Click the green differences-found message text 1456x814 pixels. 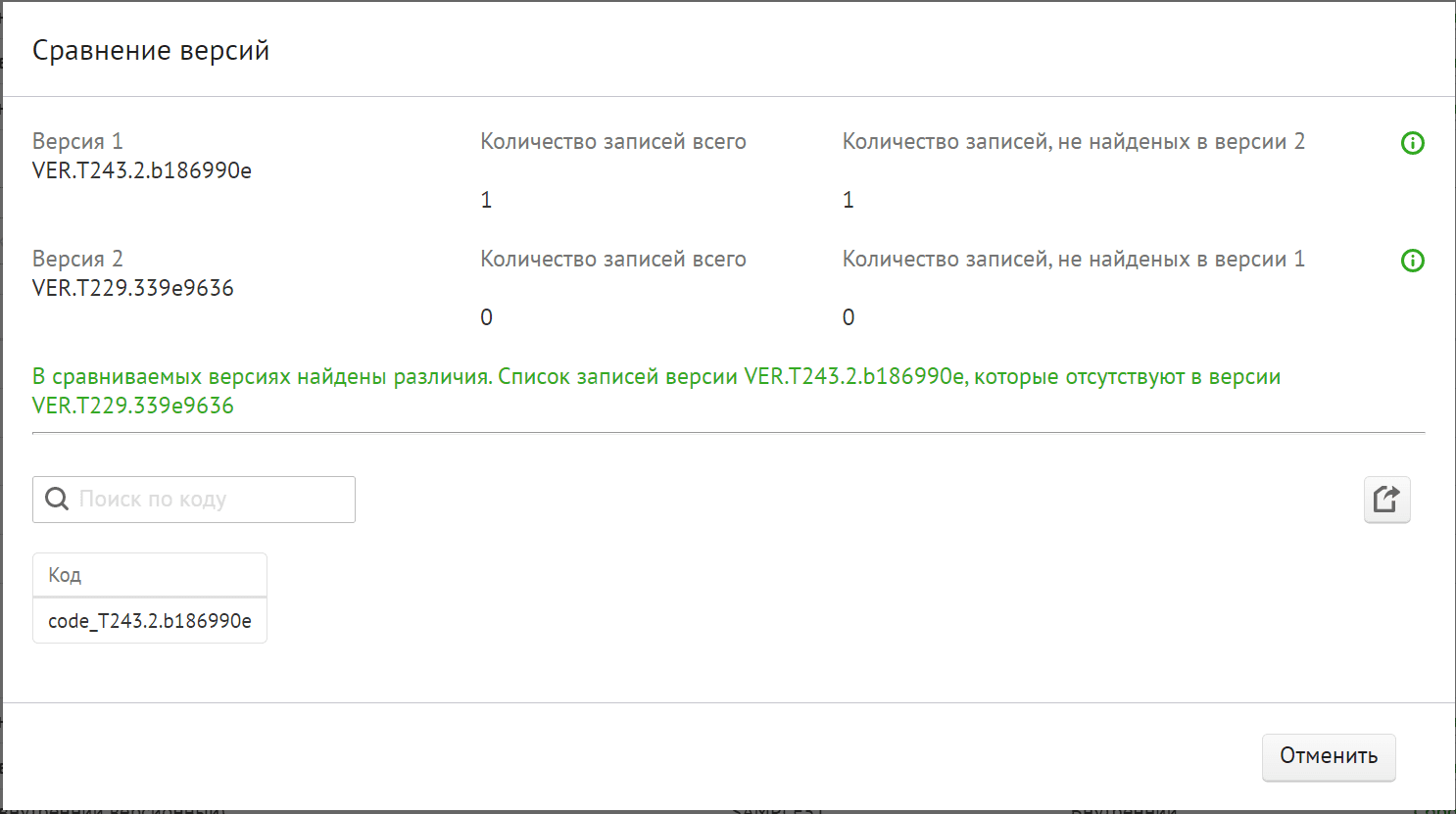click(x=655, y=378)
